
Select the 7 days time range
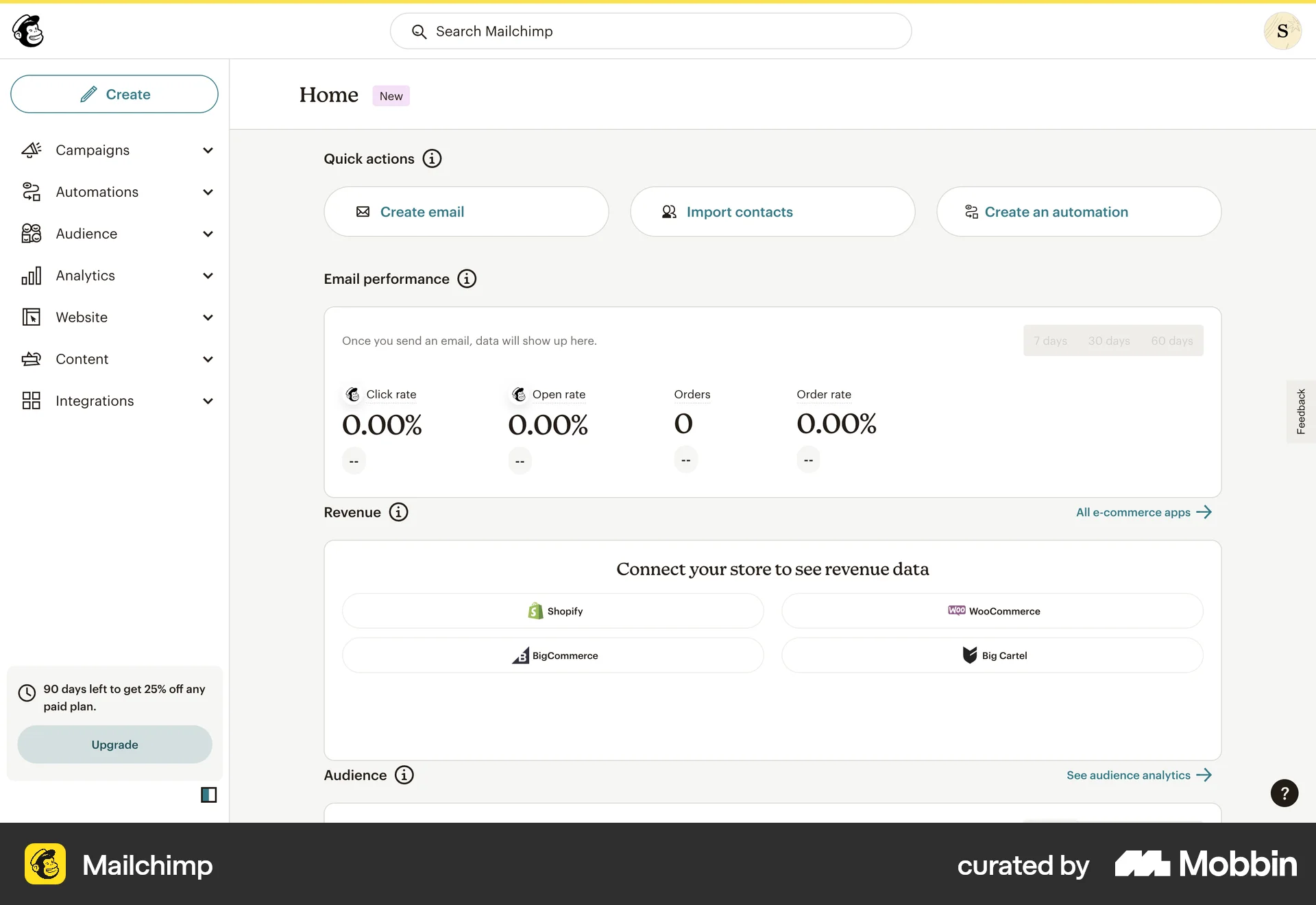[1050, 340]
